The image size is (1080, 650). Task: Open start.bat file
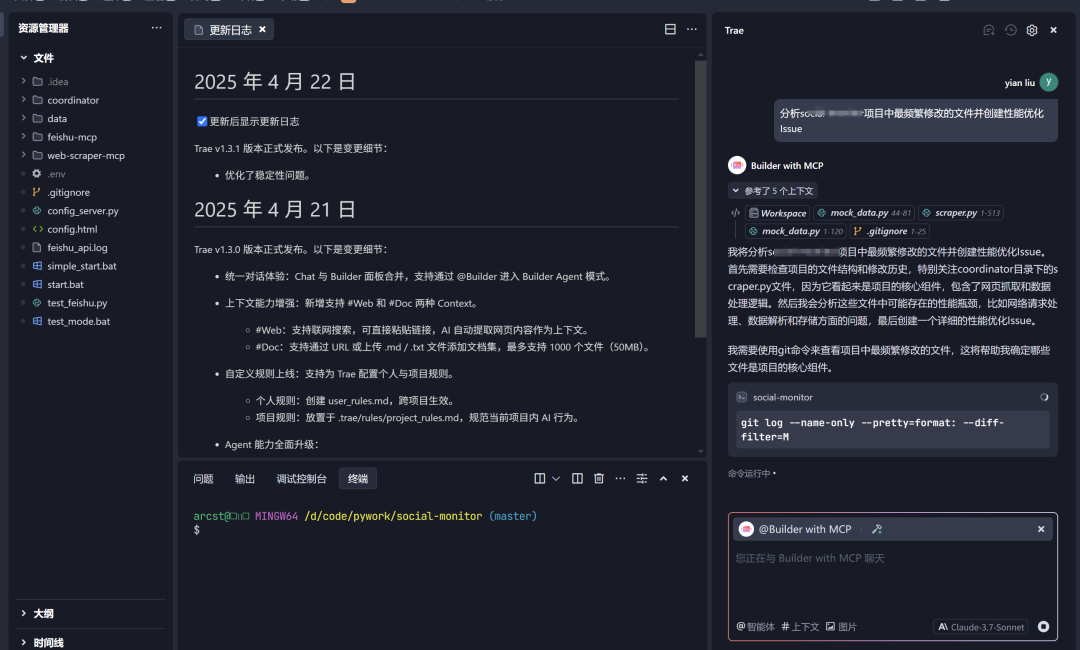point(65,284)
